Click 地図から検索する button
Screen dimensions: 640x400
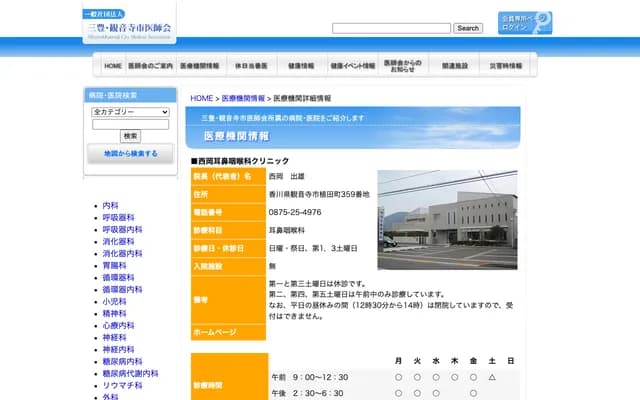tap(130, 153)
